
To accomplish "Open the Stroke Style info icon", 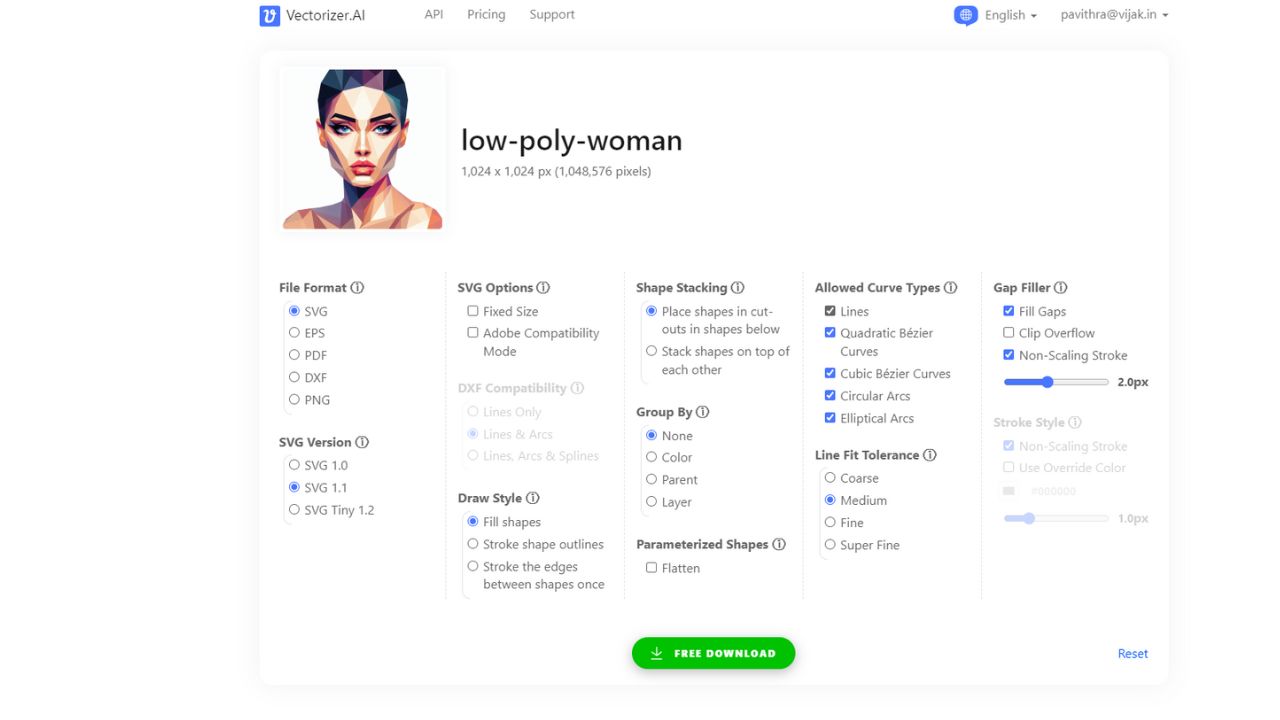I will 1075,423.
